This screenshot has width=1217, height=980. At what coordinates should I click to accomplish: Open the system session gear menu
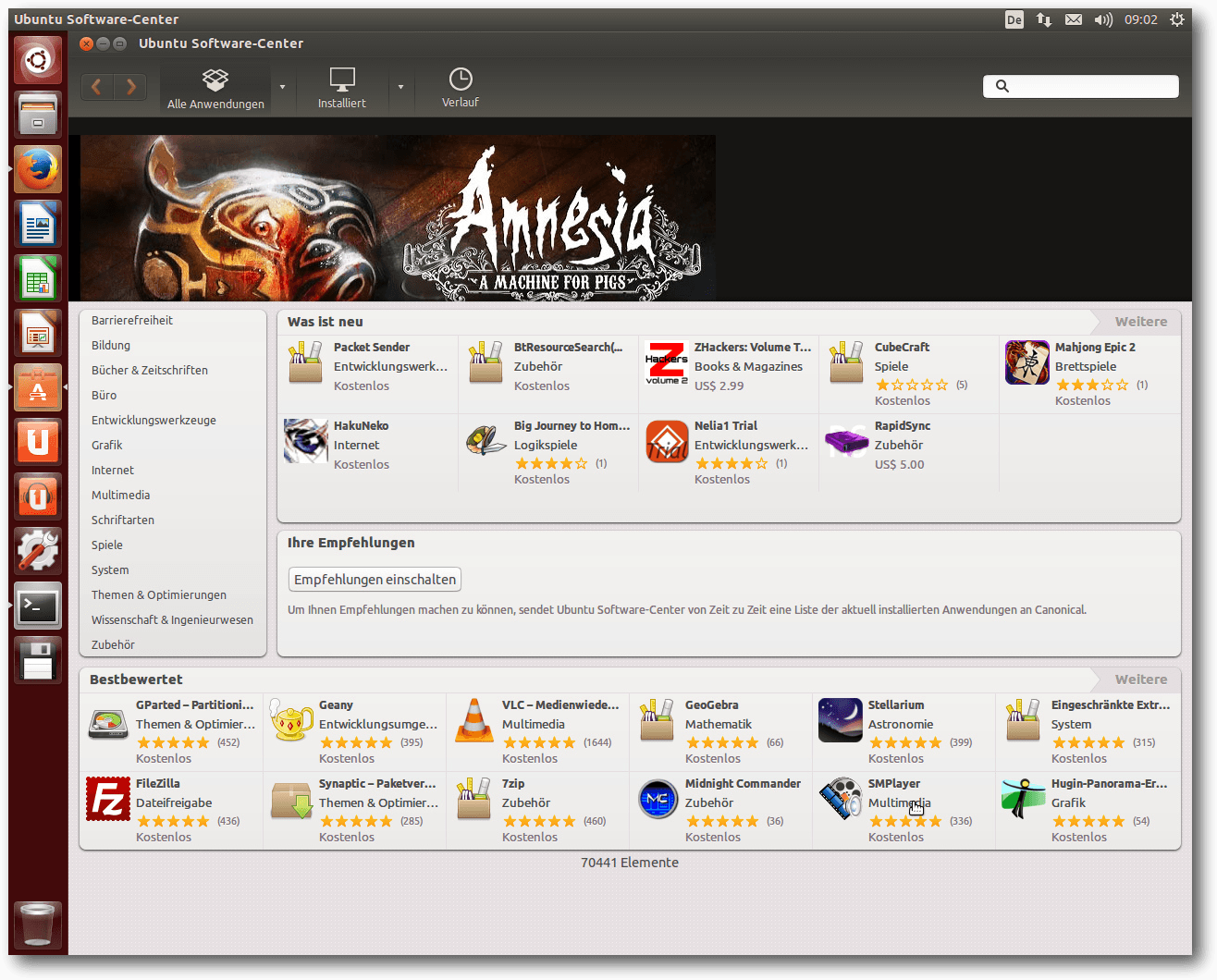point(1177,19)
